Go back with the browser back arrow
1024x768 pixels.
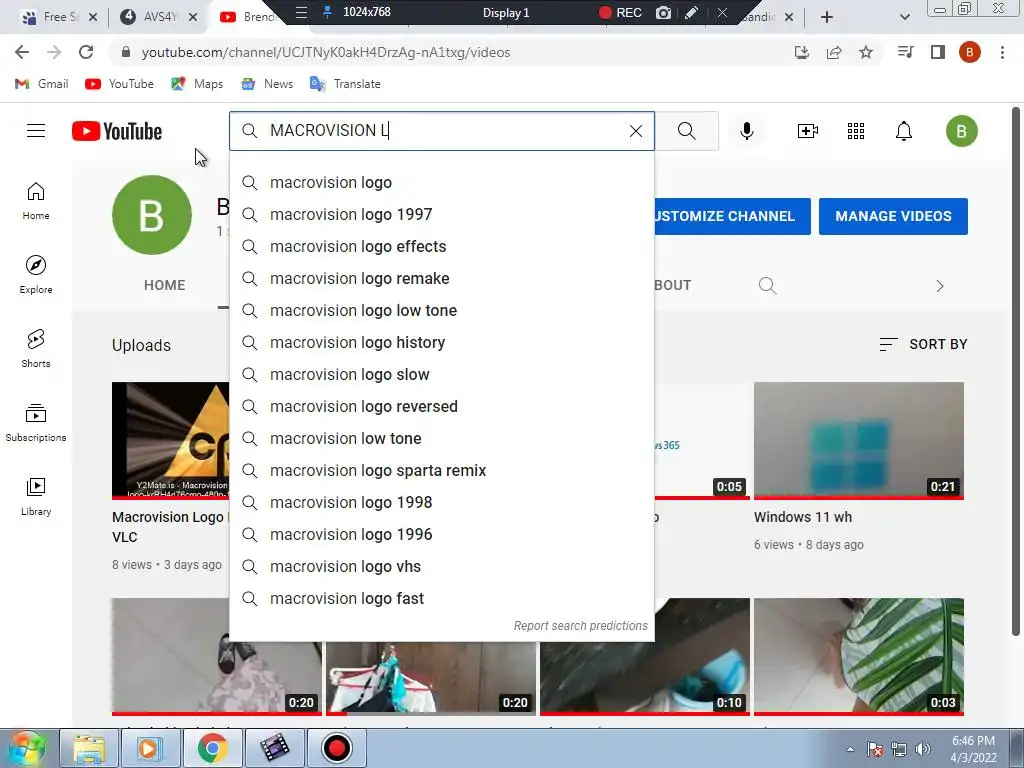coord(22,52)
